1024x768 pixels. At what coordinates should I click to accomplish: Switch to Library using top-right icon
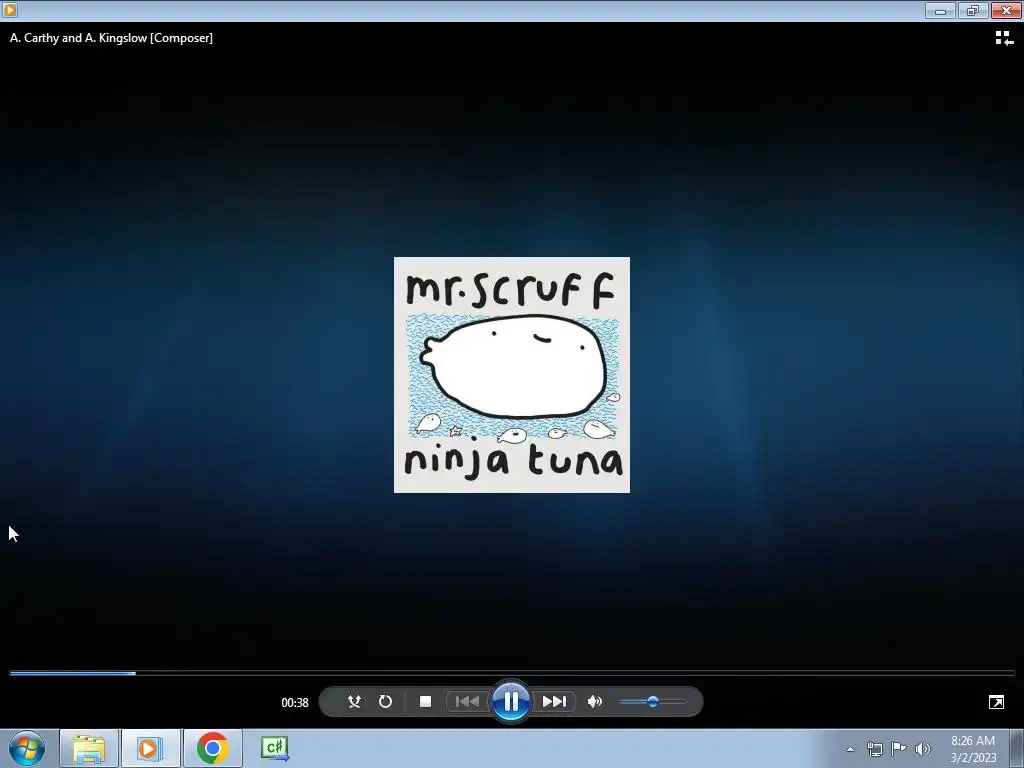pos(1004,39)
